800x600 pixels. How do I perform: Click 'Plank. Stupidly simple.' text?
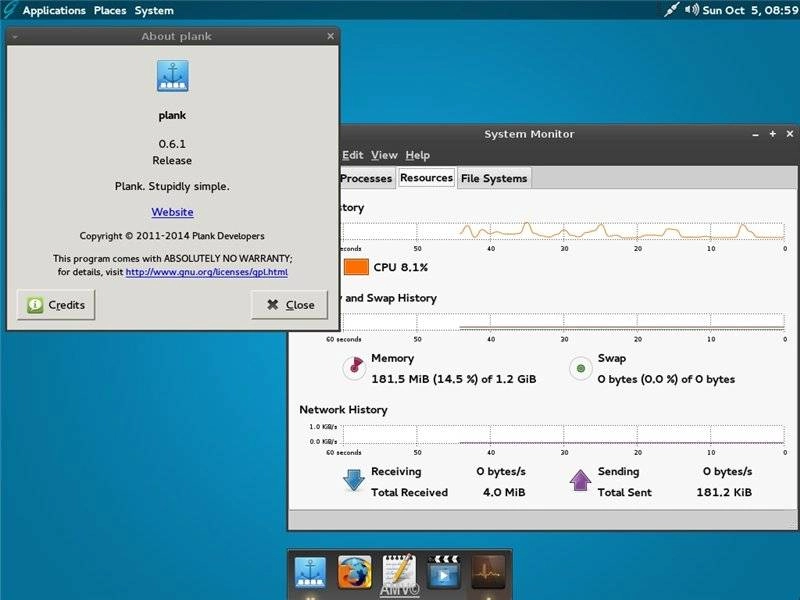(172, 186)
